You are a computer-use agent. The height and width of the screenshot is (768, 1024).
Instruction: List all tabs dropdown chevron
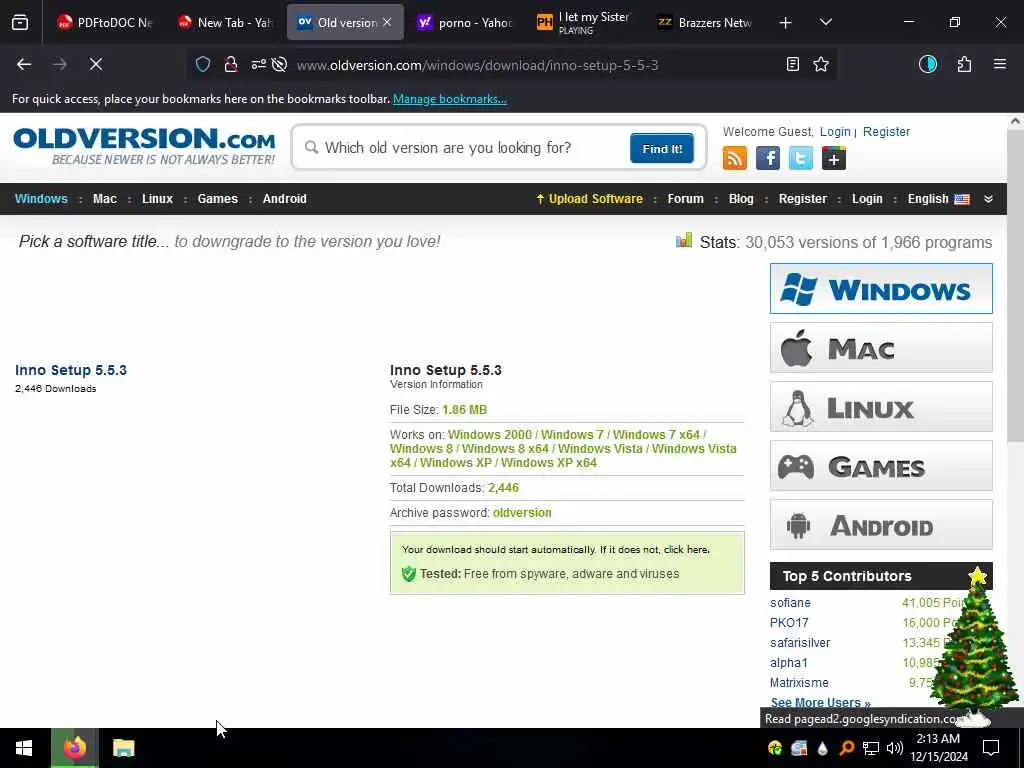pyautogui.click(x=825, y=22)
